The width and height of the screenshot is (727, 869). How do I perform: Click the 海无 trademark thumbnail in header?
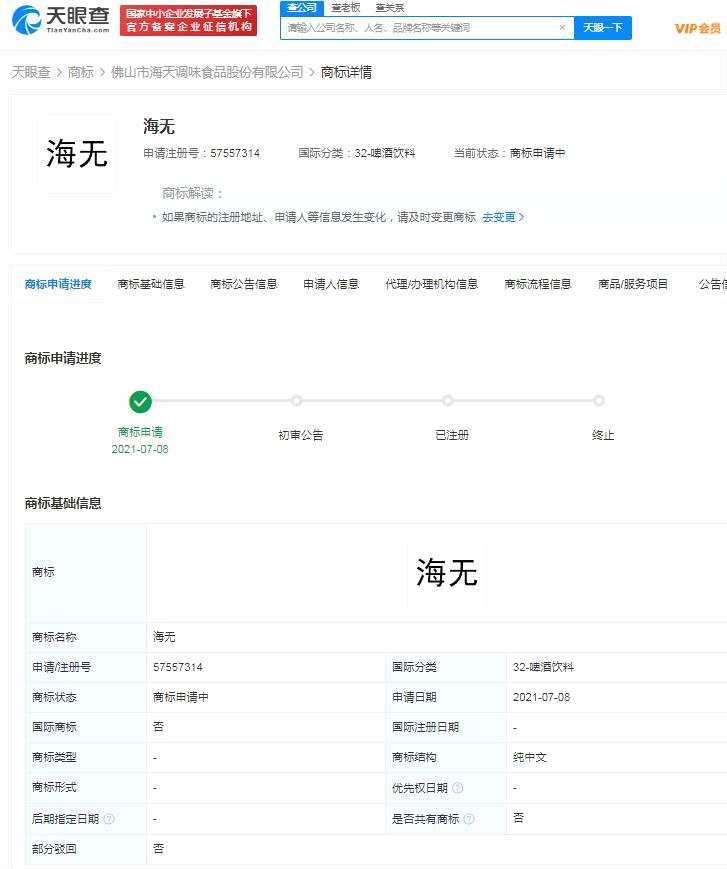76,154
